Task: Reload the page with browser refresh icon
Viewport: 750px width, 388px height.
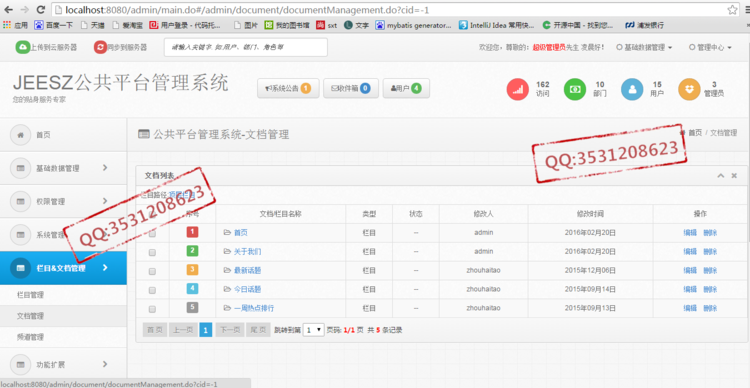Action: pyautogui.click(x=41, y=10)
